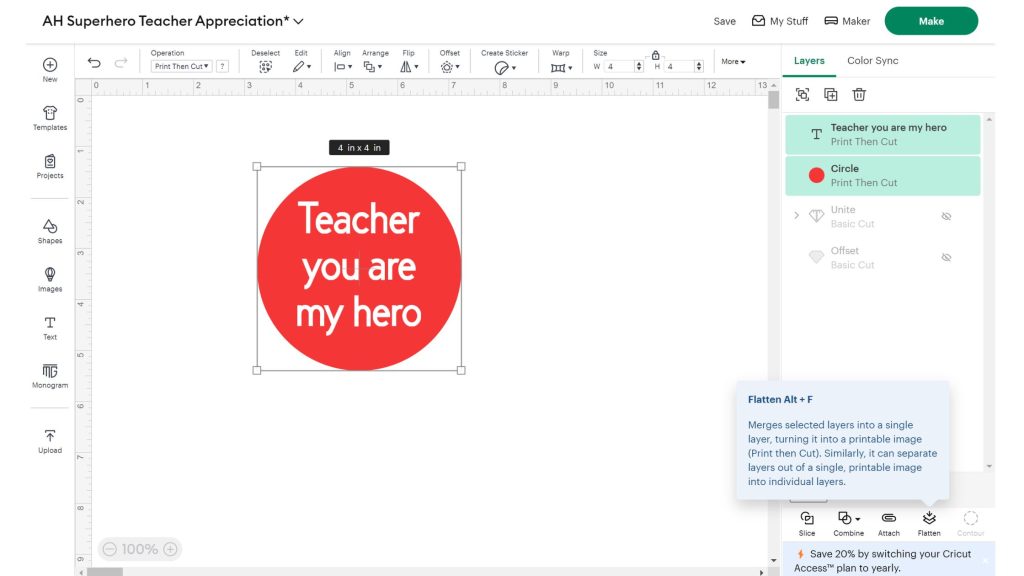1024x576 pixels.
Task: Click the canvas vertical scrollbar thumb
Action: [x=774, y=100]
